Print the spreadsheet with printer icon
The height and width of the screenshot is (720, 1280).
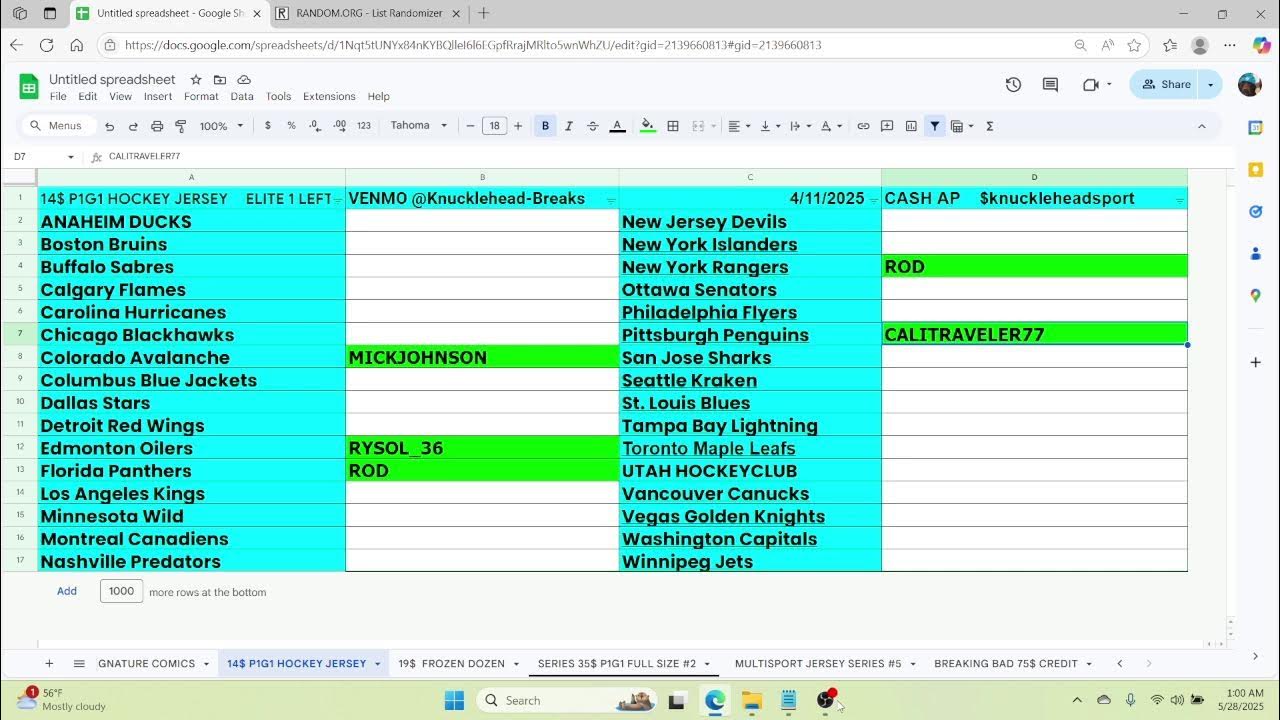pos(157,126)
